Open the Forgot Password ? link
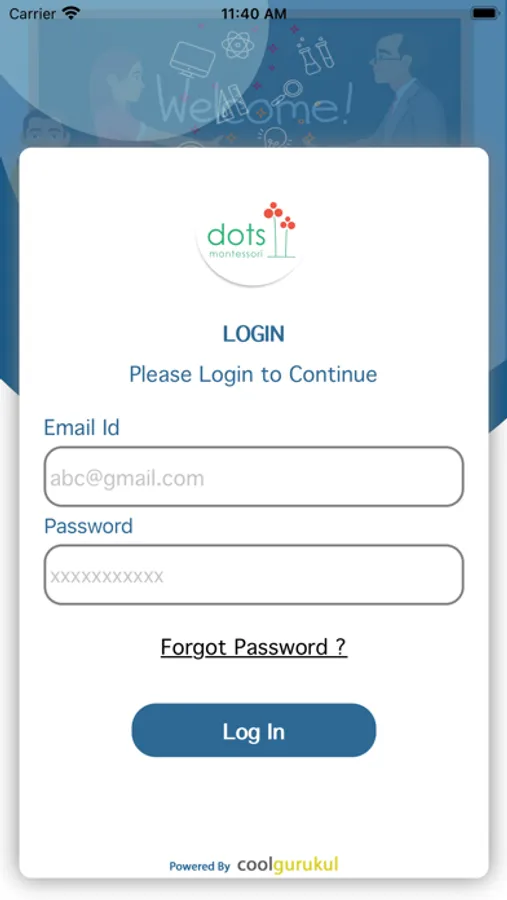The width and height of the screenshot is (507, 900). pos(254,647)
